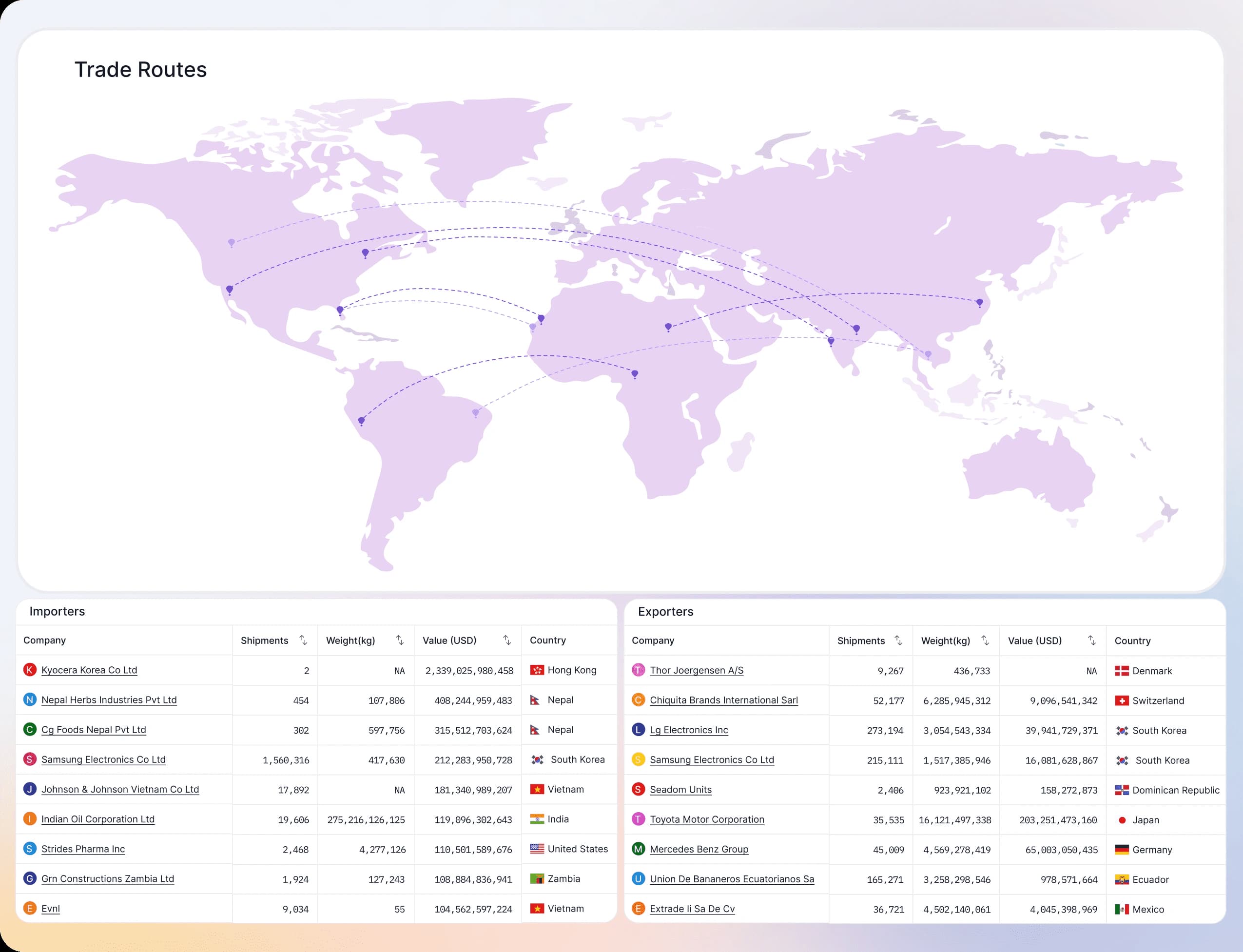Open Nepal Herbs Industries Pvt Ltd

[109, 700]
